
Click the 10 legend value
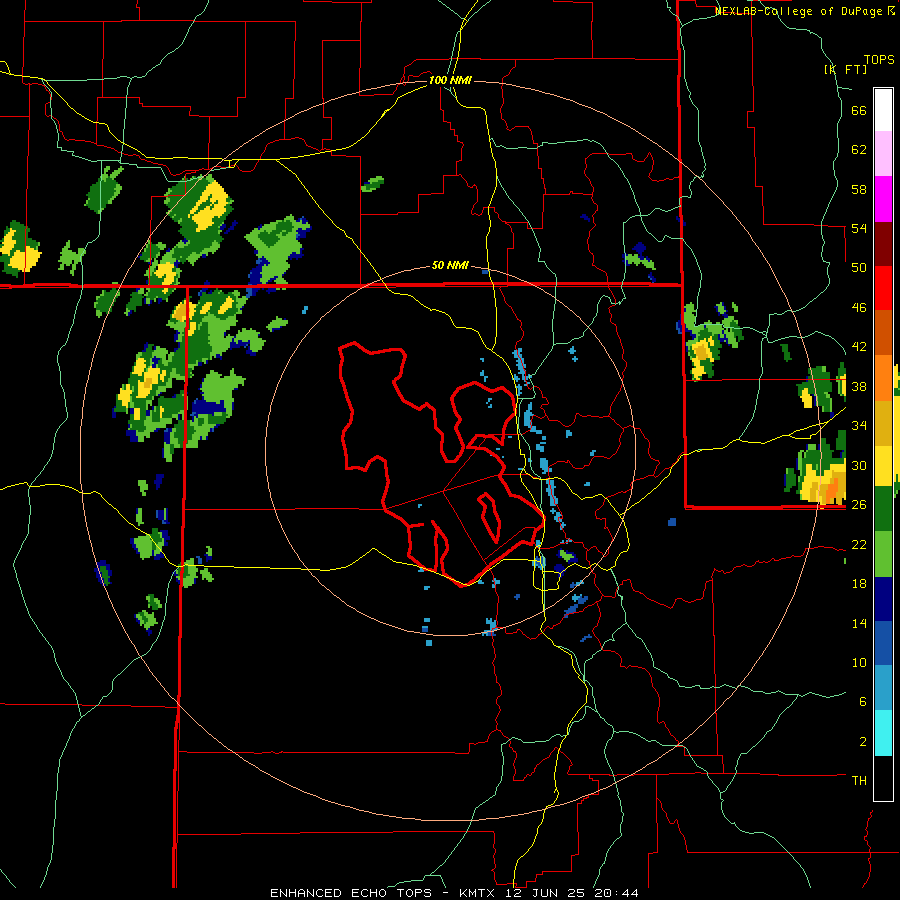coord(859,662)
